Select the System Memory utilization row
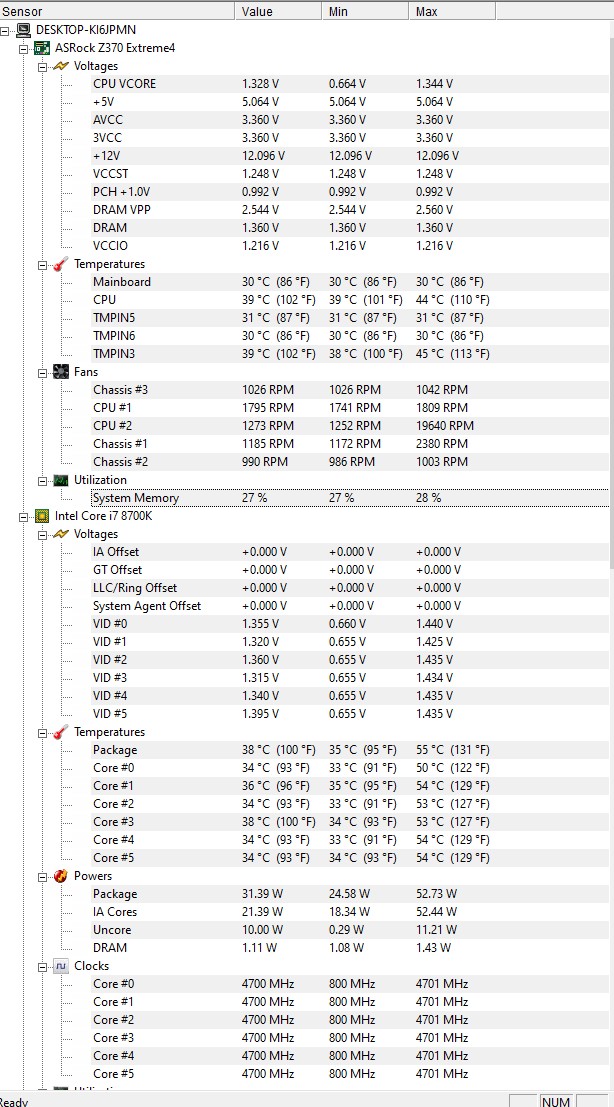 pos(135,497)
